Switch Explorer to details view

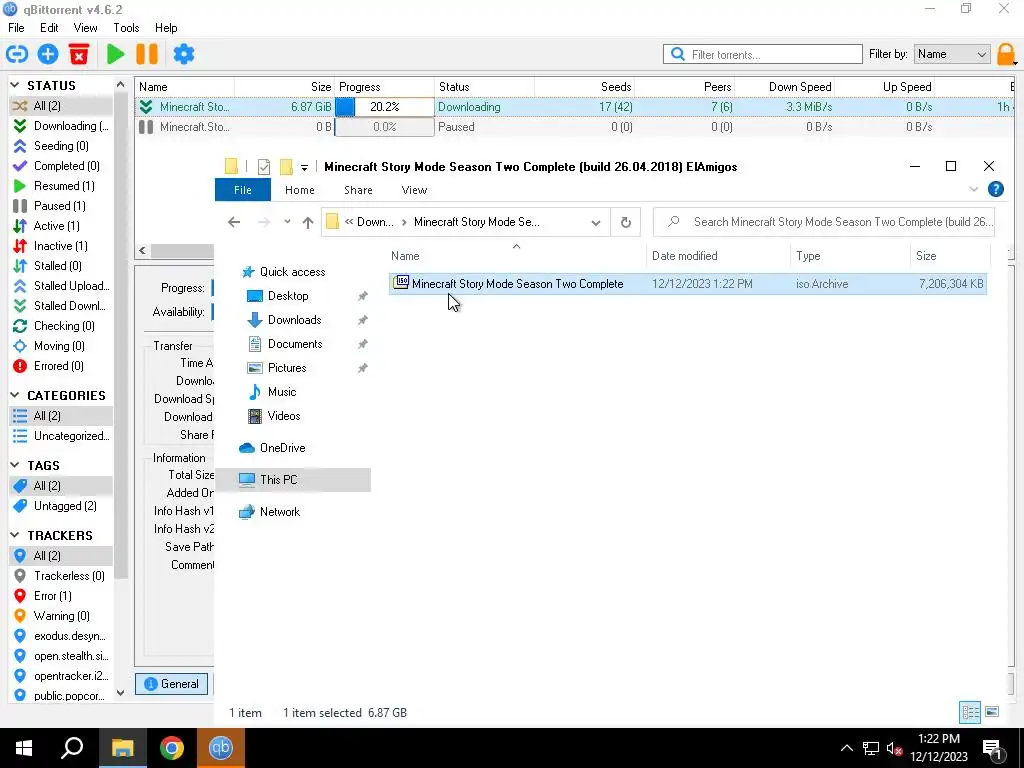coord(970,712)
